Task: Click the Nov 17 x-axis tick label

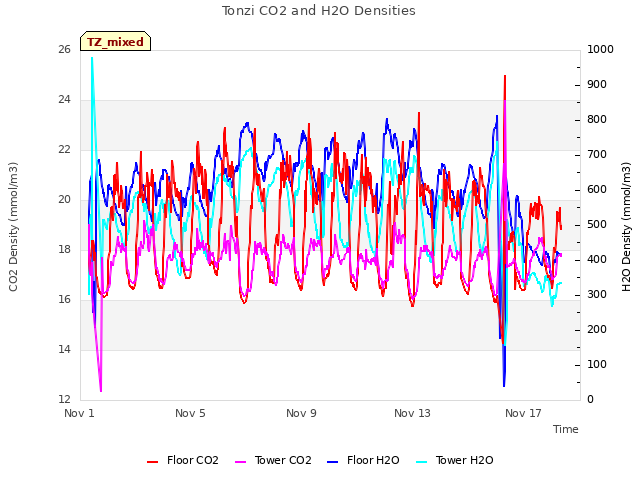Action: [523, 413]
